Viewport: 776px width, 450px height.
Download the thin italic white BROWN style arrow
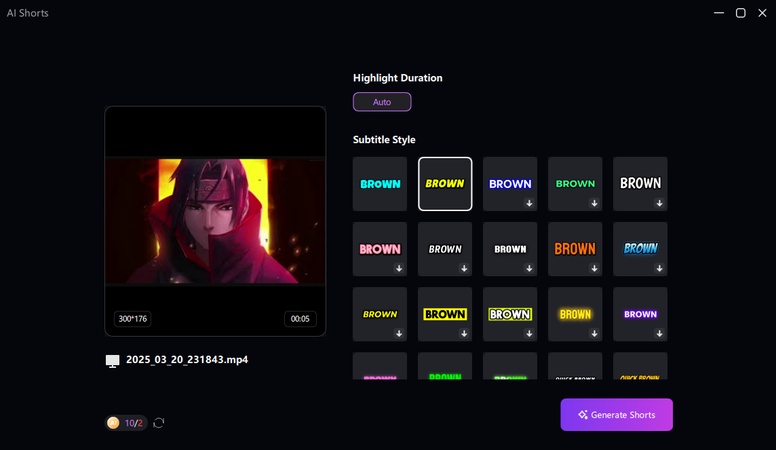pyautogui.click(x=464, y=268)
